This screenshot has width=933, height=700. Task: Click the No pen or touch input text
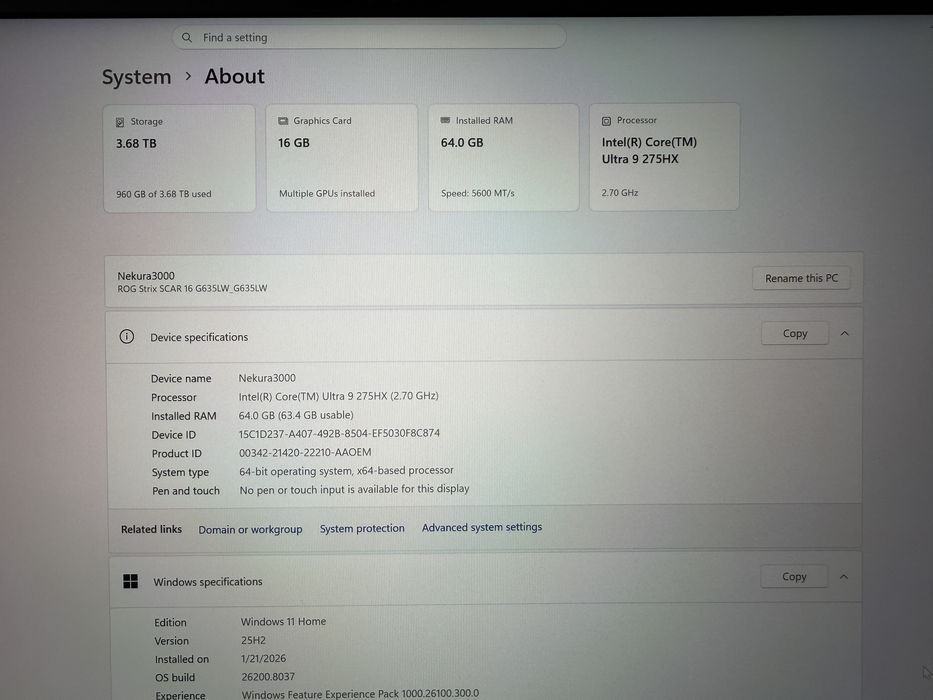[354, 489]
